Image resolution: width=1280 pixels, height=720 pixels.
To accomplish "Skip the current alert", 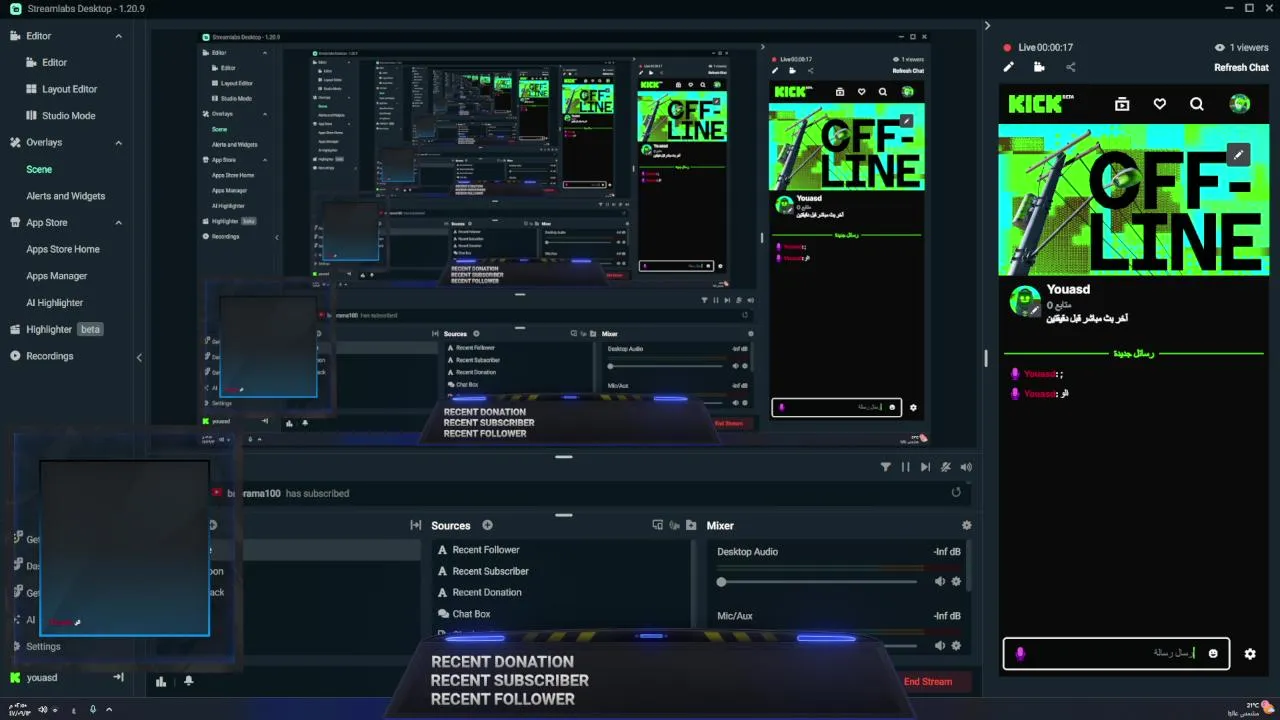I will pyautogui.click(x=925, y=467).
